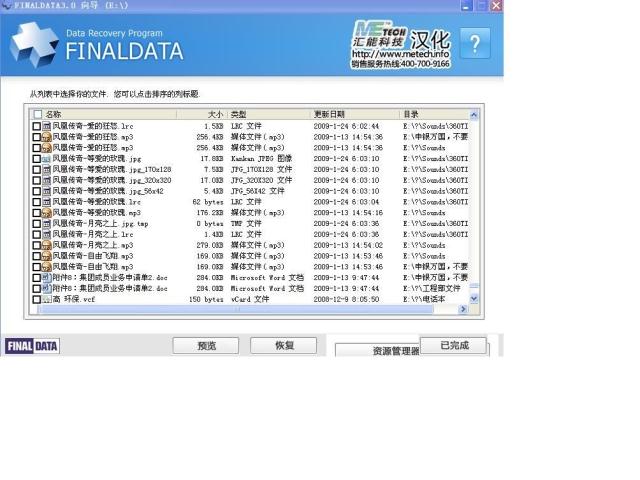
Task: Click mp3 icon of 自由飞翔.mp3 in E:\?\Sounds
Action: coord(47,256)
